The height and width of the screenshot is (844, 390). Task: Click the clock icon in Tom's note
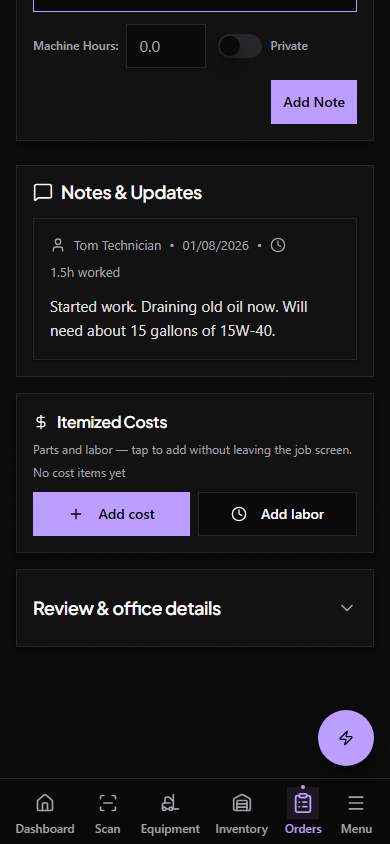(278, 245)
